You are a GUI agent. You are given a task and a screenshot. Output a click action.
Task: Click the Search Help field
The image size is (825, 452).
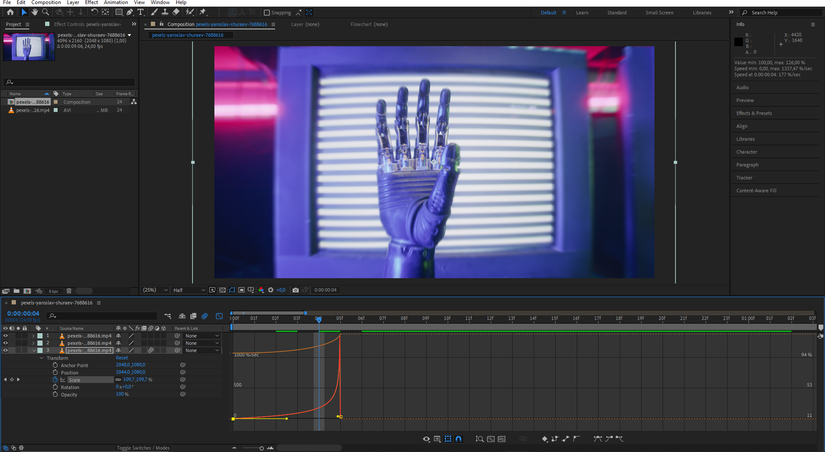coord(781,13)
